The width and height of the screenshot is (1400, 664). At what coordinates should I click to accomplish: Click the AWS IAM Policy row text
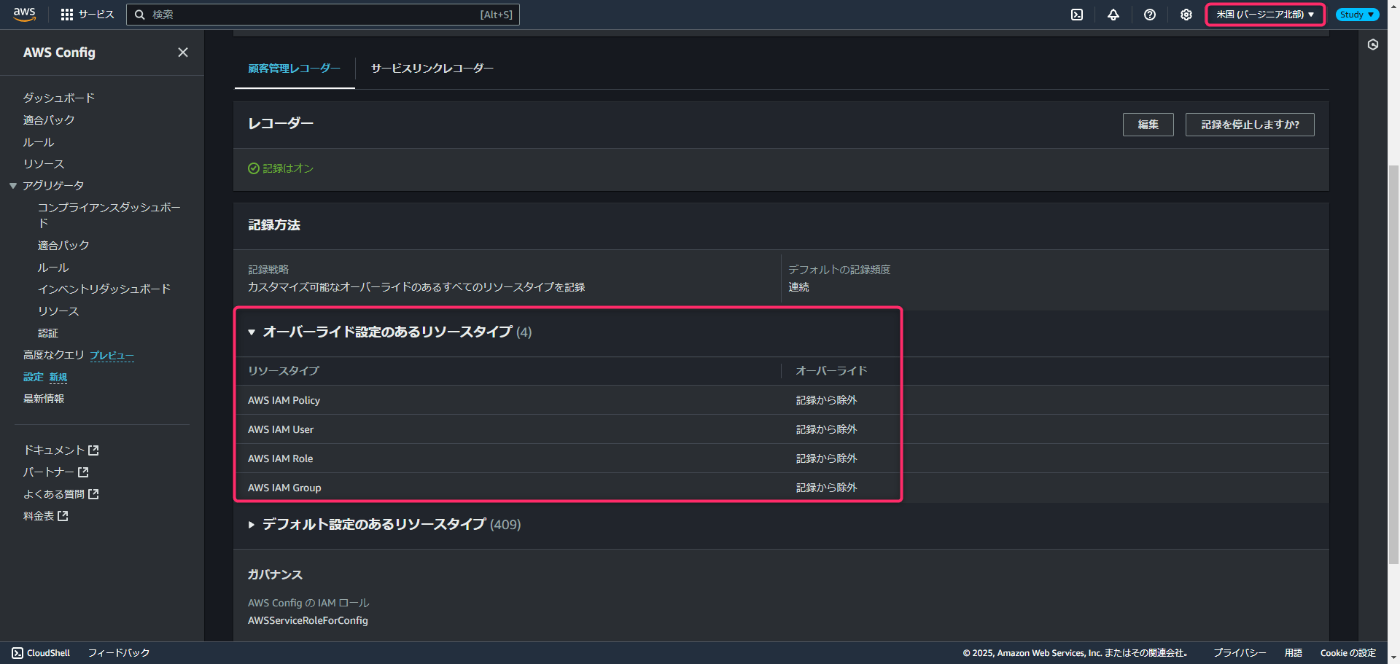[284, 400]
